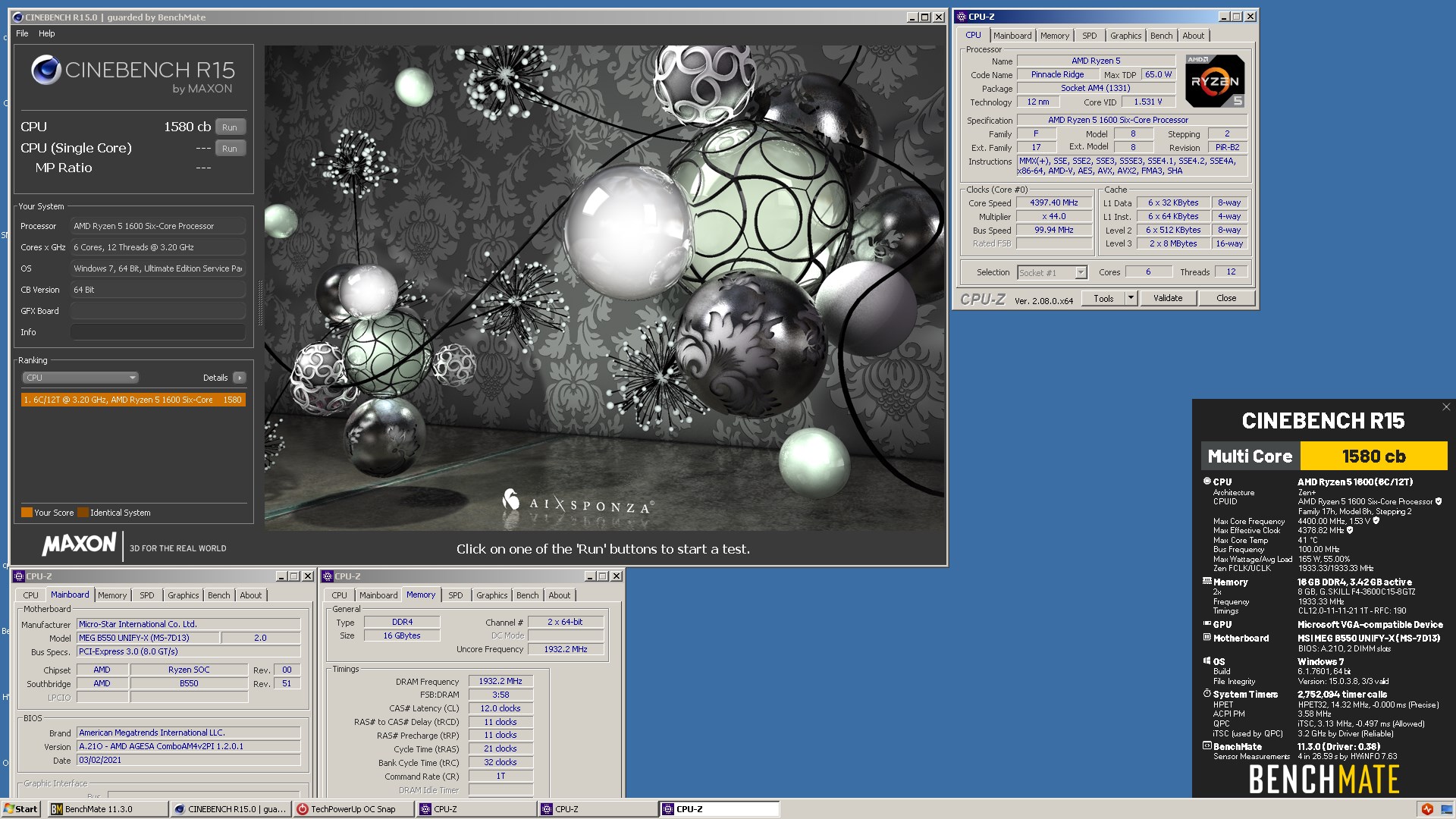Run the CPU (Single Core) test
This screenshot has width=1456, height=819.
[230, 149]
